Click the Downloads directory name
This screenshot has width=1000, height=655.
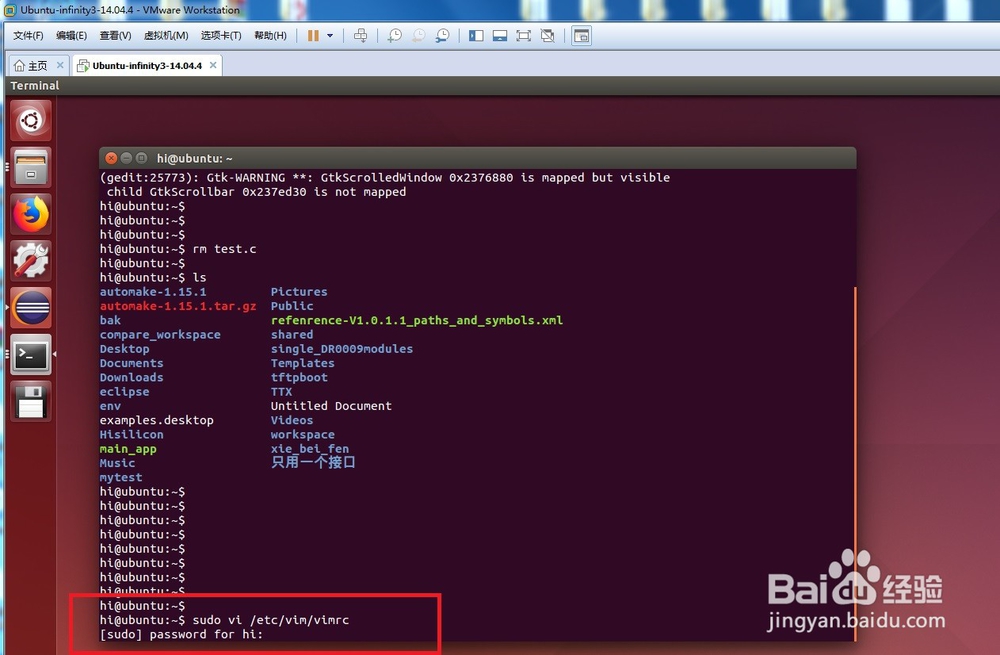tap(131, 377)
